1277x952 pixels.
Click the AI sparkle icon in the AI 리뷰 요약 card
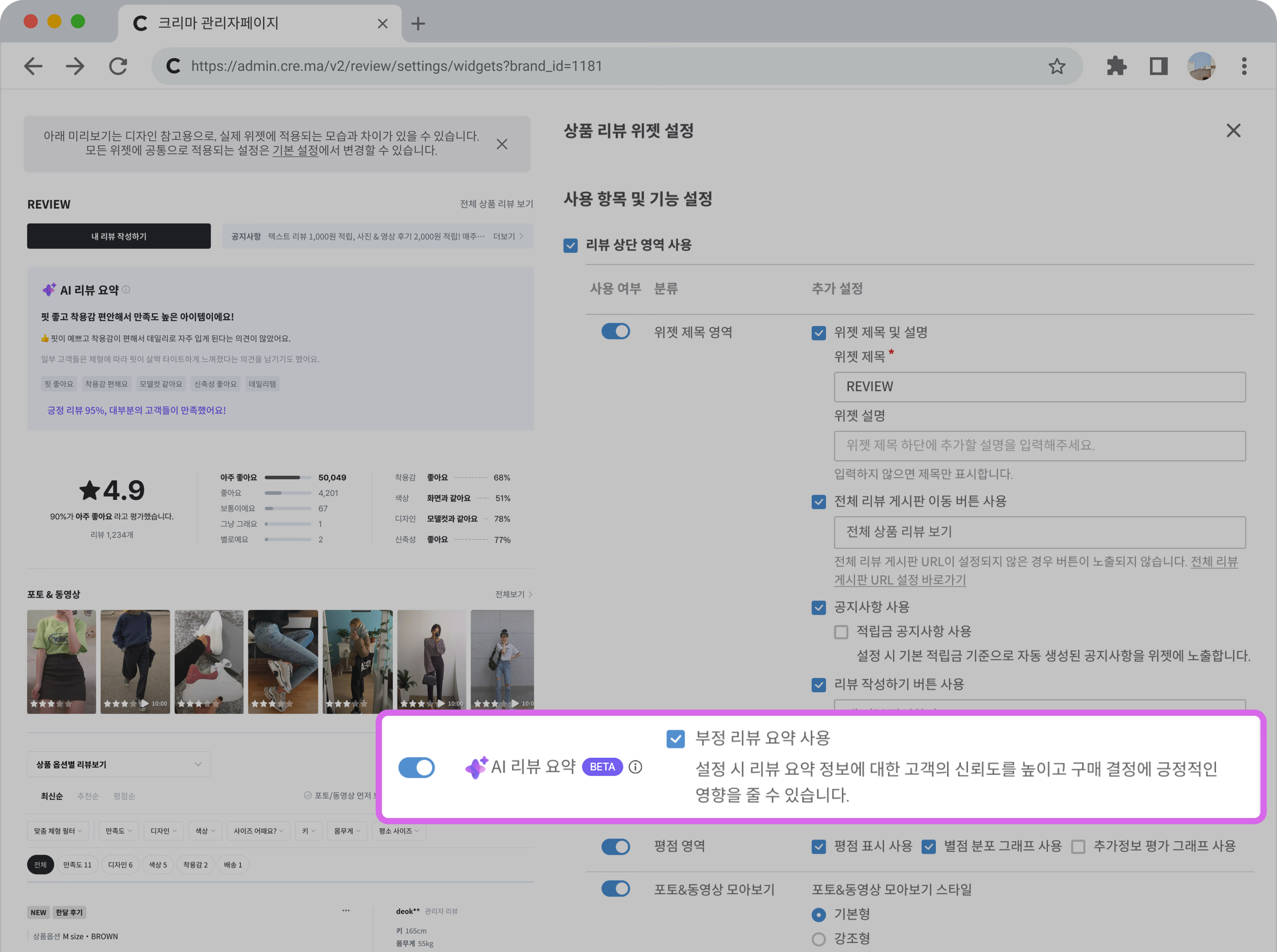50,289
